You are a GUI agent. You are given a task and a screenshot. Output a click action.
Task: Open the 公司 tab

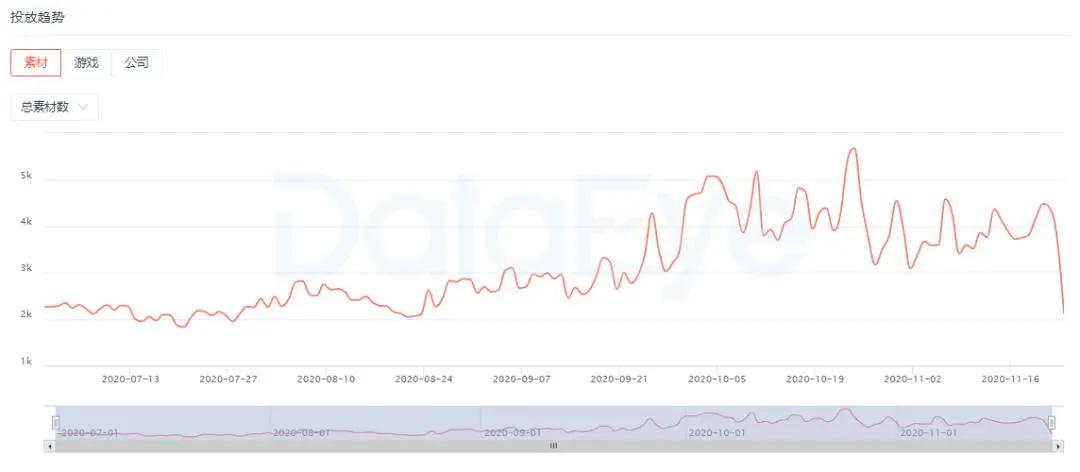coord(137,62)
